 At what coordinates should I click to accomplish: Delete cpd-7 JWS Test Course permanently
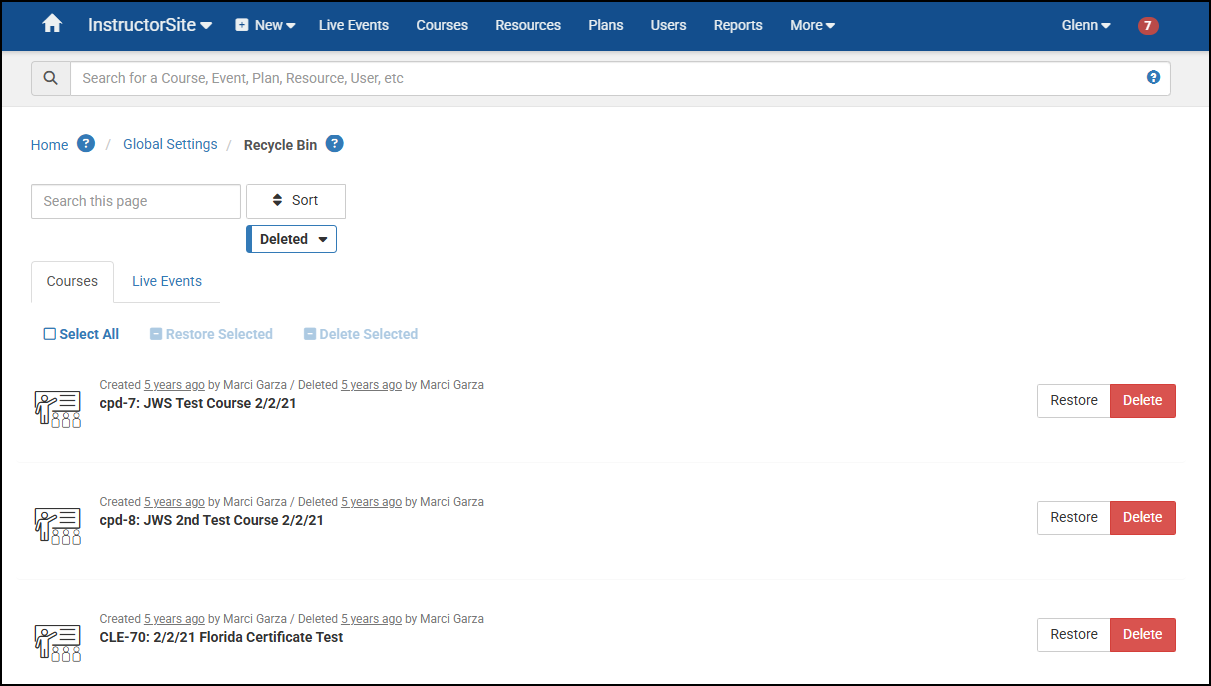click(1143, 400)
